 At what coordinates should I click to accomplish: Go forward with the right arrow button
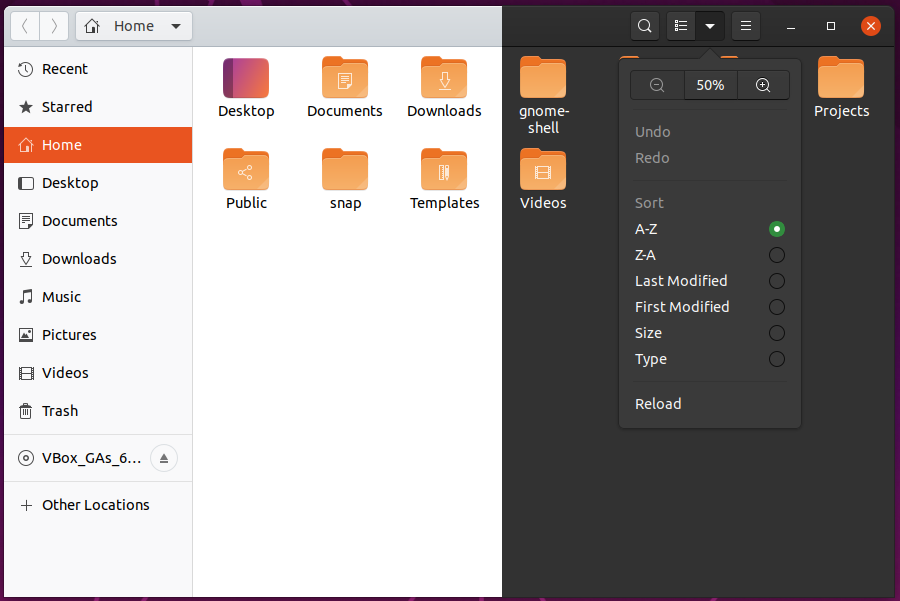54,26
